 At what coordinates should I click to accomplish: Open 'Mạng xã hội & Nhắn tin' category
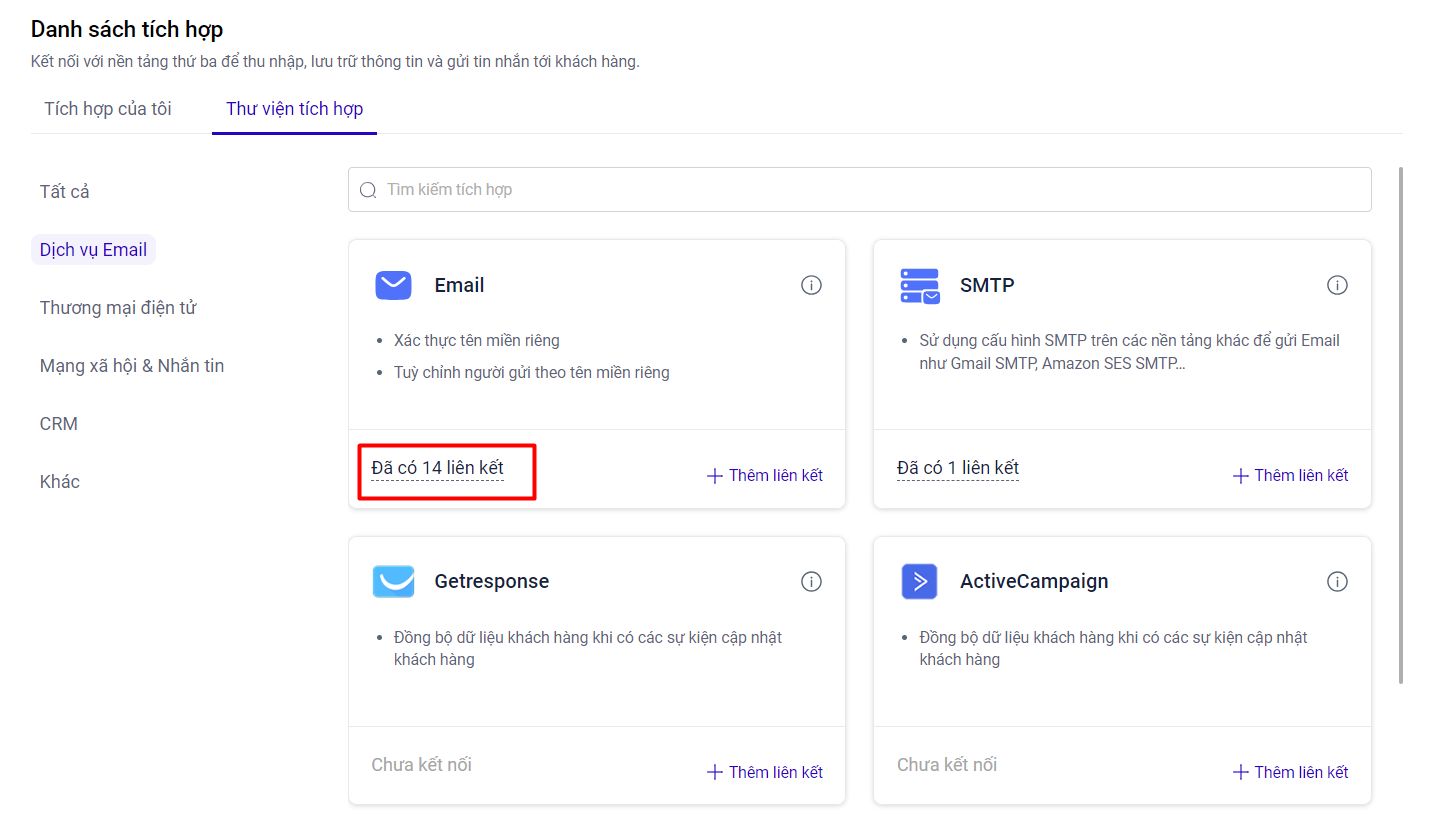coord(132,366)
